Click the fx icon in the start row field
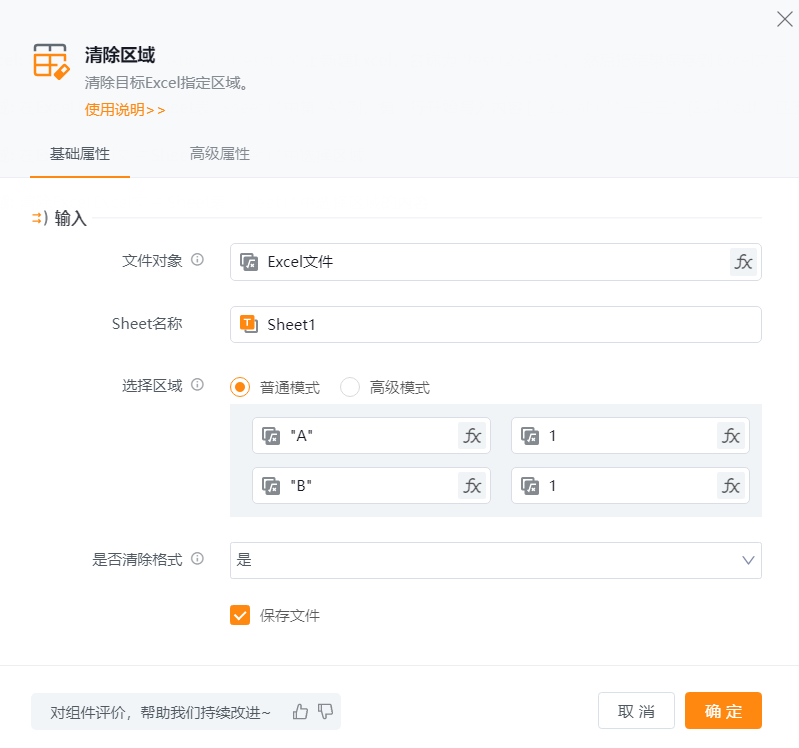The width and height of the screenshot is (799, 748). 731,435
